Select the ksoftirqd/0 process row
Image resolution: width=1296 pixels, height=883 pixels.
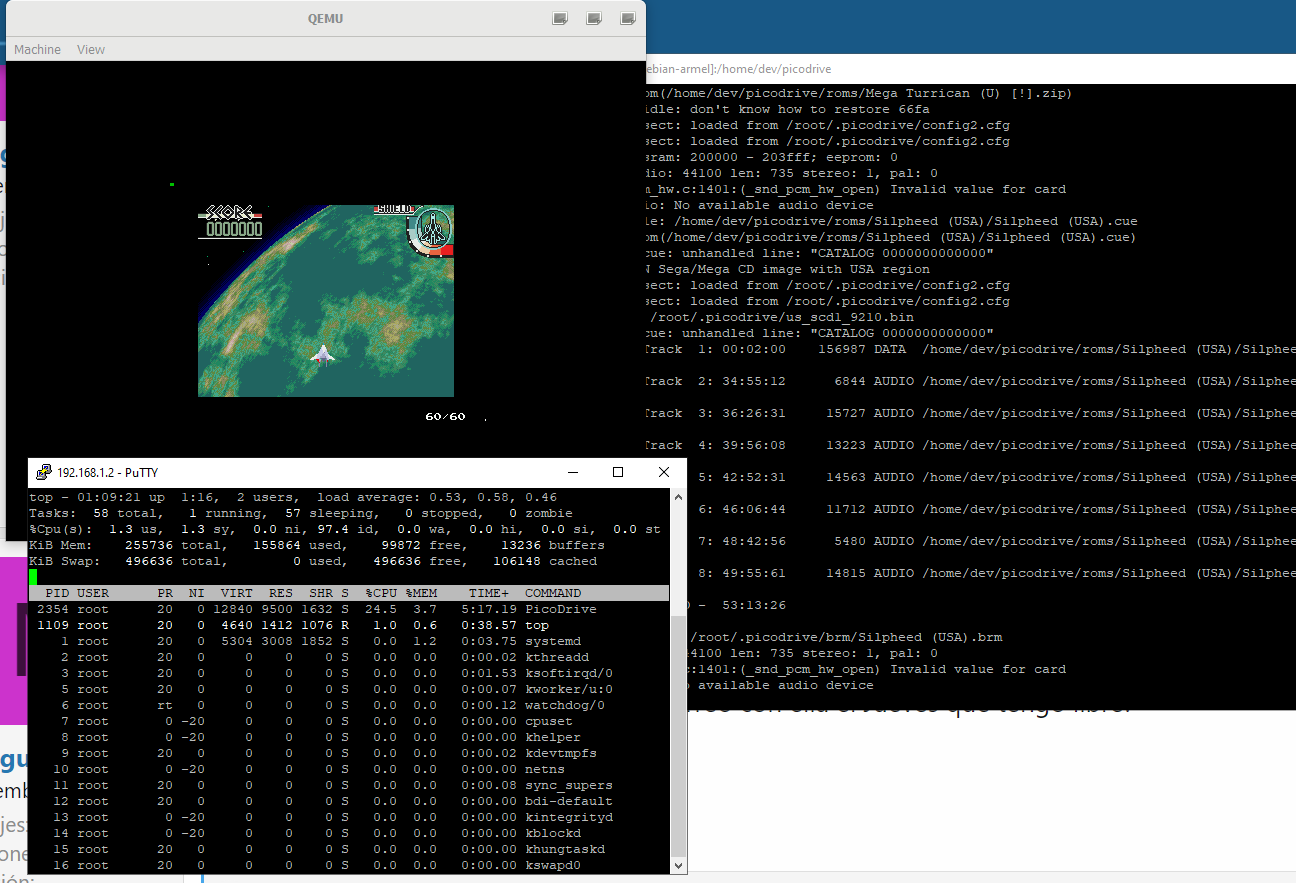point(348,673)
